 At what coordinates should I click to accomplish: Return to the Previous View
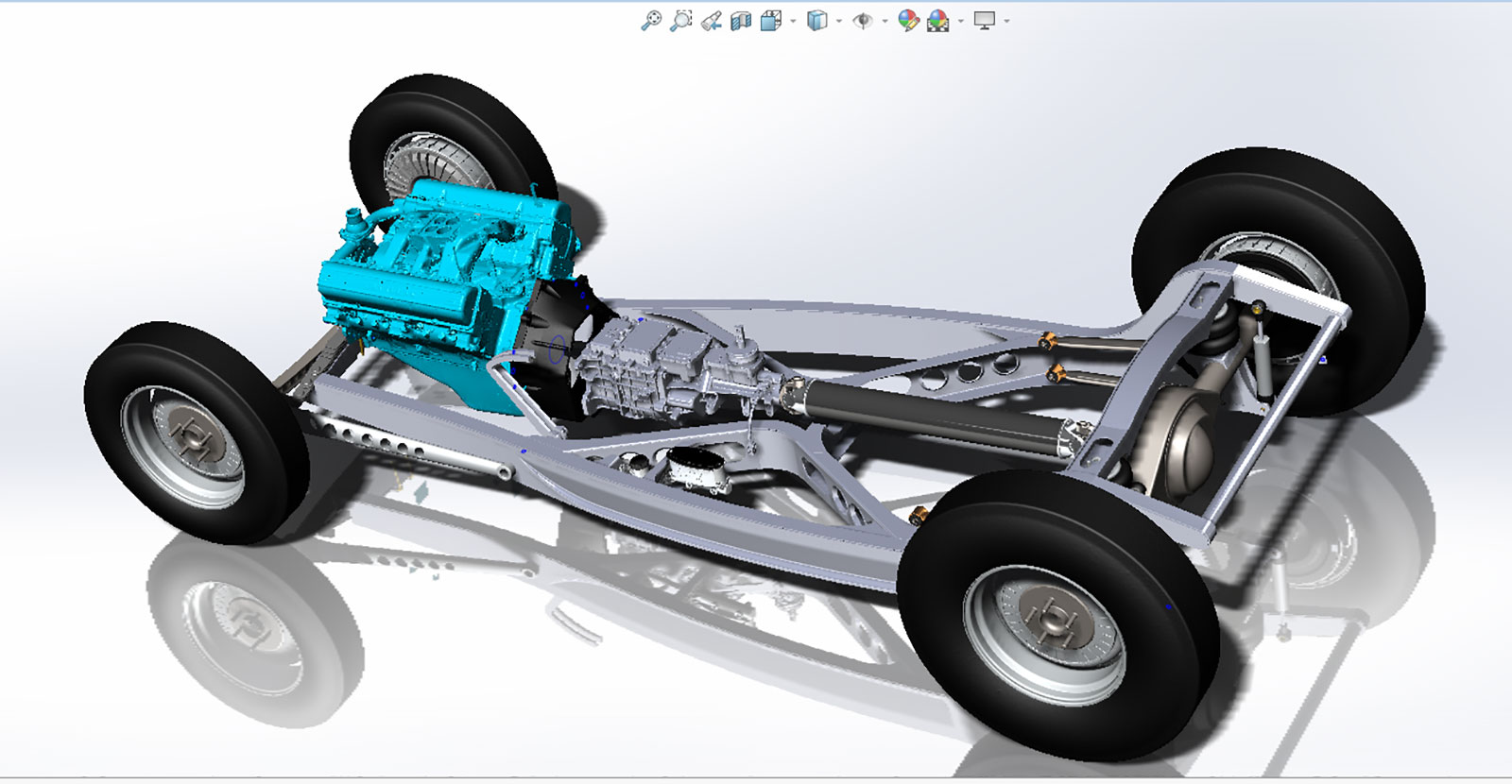pyautogui.click(x=712, y=21)
